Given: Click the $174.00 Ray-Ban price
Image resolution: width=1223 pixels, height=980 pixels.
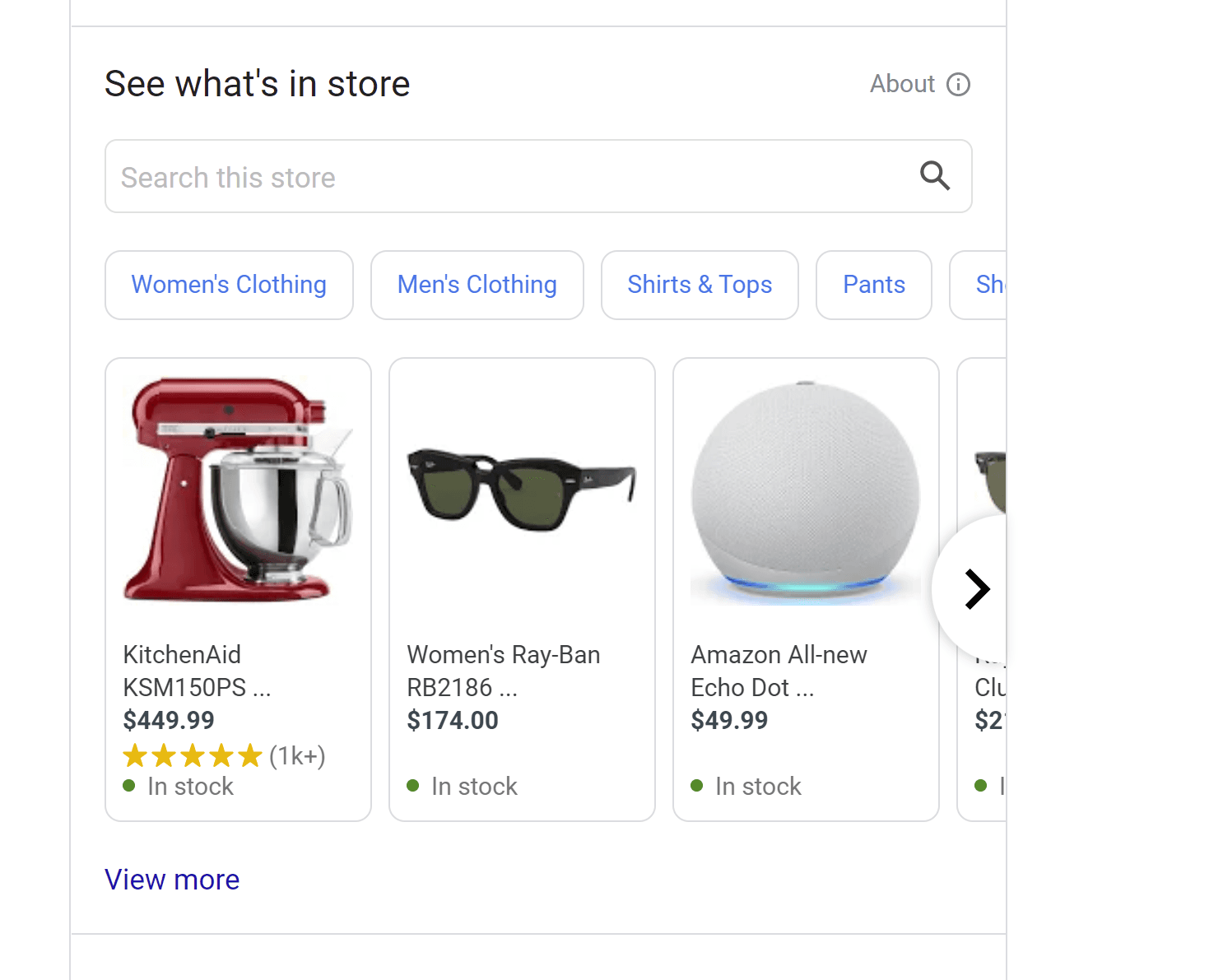Looking at the screenshot, I should pyautogui.click(x=453, y=721).
